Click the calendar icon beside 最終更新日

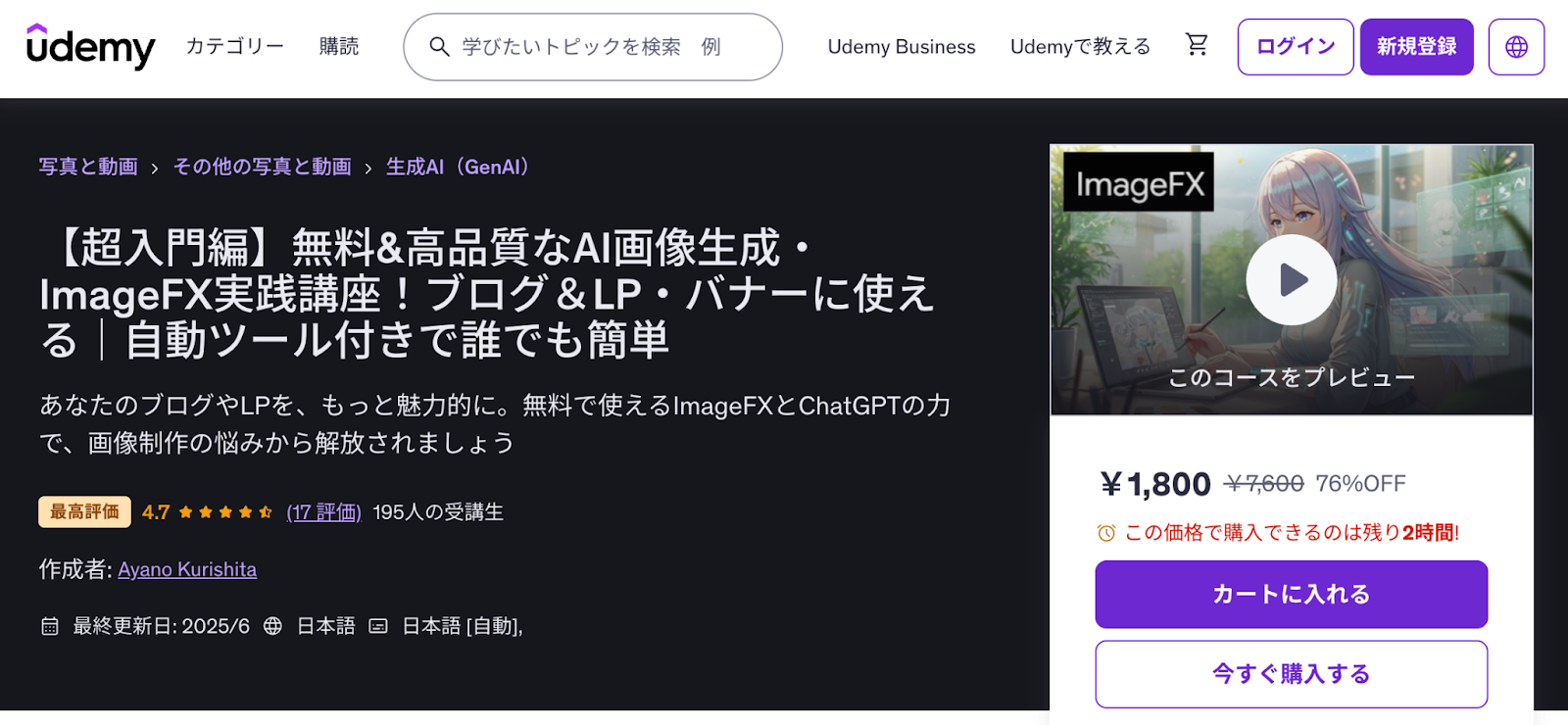(50, 626)
